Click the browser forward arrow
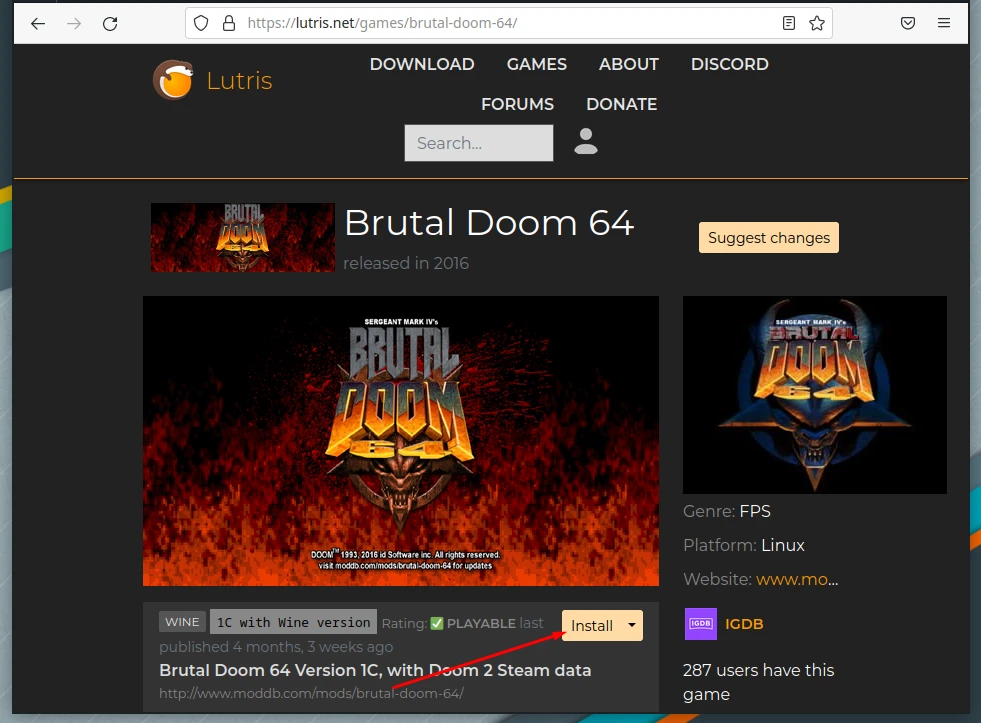The height and width of the screenshot is (723, 981). [74, 24]
